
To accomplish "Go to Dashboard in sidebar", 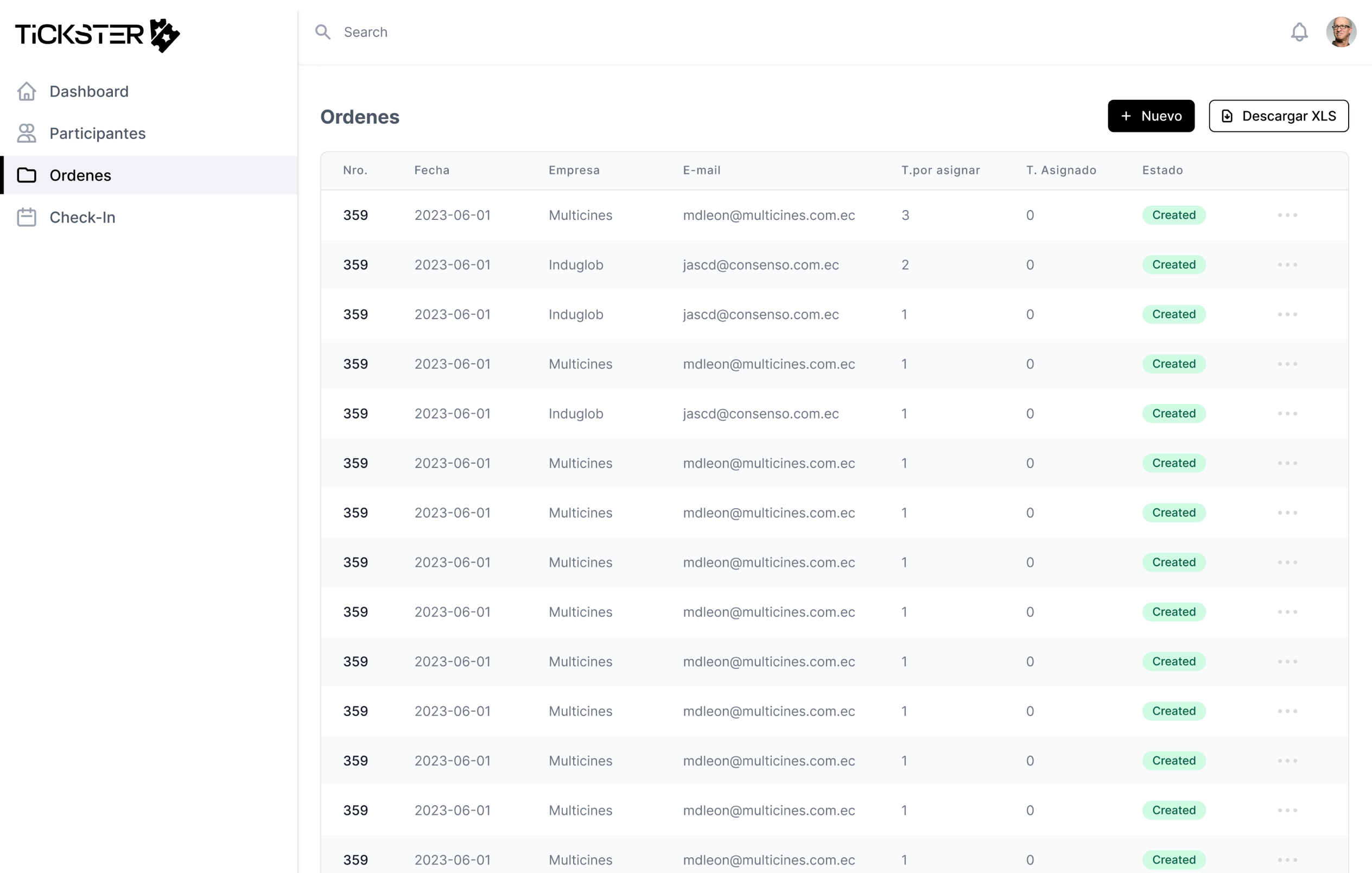I will pyautogui.click(x=149, y=91).
